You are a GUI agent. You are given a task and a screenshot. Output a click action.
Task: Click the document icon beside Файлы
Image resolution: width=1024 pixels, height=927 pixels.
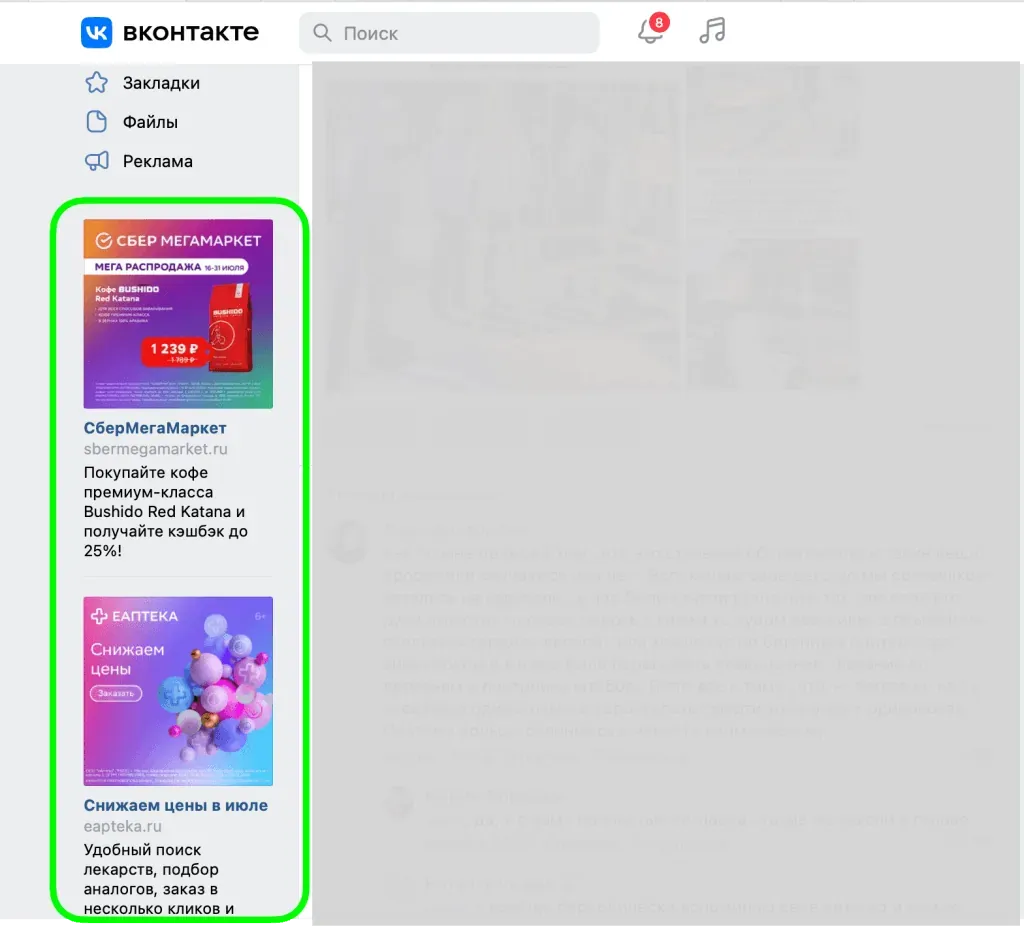[x=96, y=122]
